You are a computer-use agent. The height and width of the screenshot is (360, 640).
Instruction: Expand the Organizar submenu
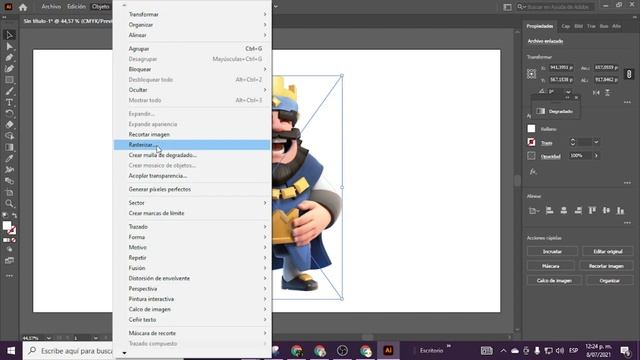(192, 25)
